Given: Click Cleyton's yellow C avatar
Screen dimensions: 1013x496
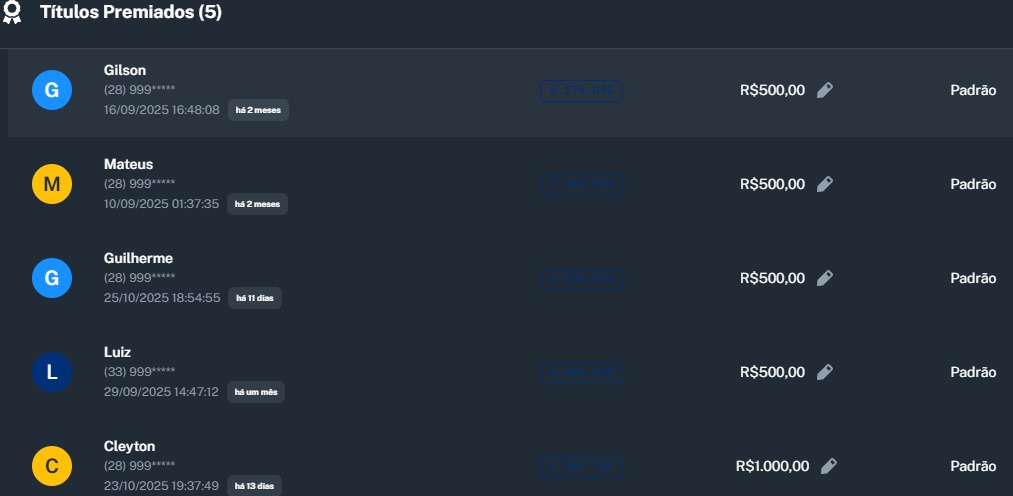Looking at the screenshot, I should (x=52, y=466).
